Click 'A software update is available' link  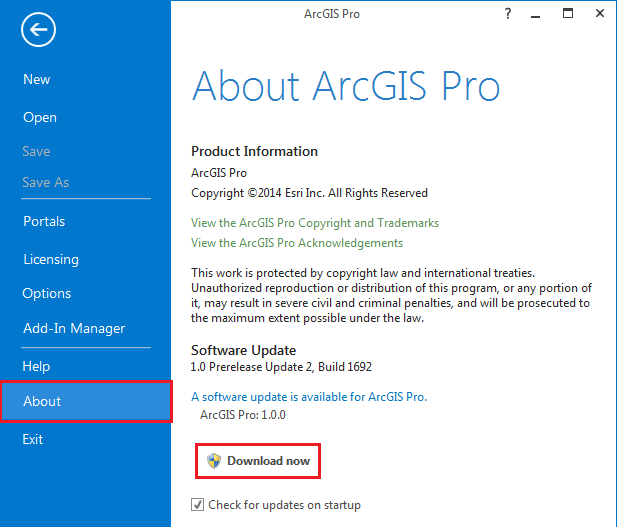tap(309, 397)
